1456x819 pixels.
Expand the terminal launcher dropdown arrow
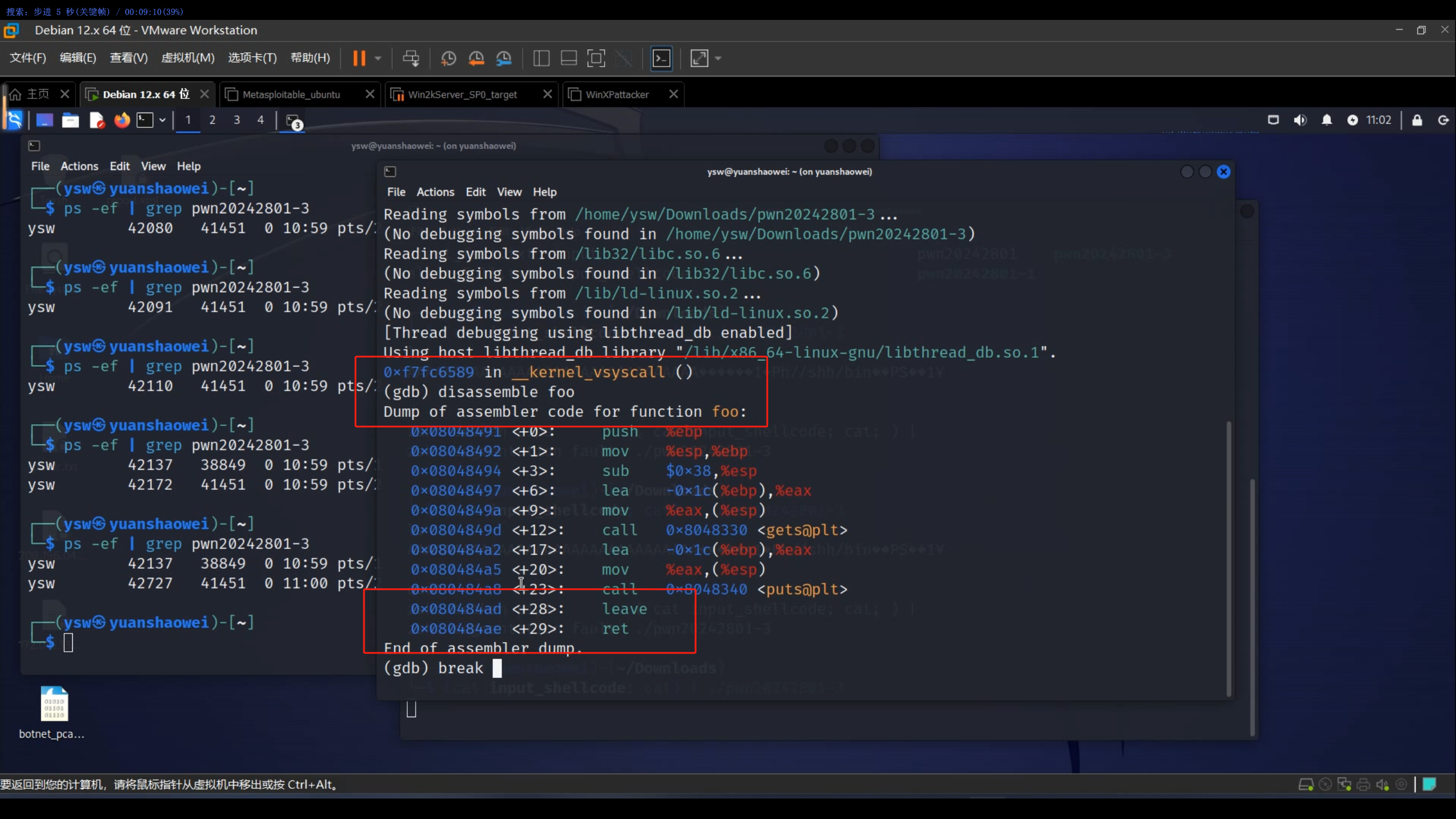click(163, 120)
